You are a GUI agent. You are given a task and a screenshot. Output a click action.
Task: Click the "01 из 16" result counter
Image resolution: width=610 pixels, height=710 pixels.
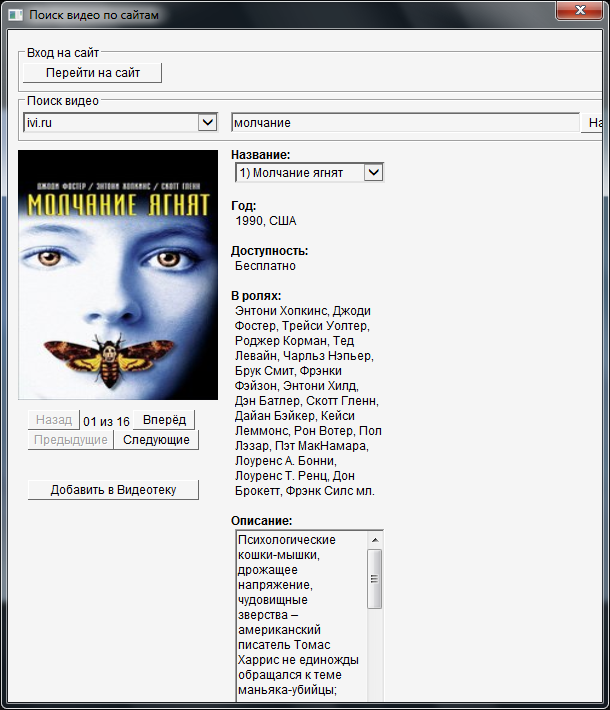(x=106, y=421)
